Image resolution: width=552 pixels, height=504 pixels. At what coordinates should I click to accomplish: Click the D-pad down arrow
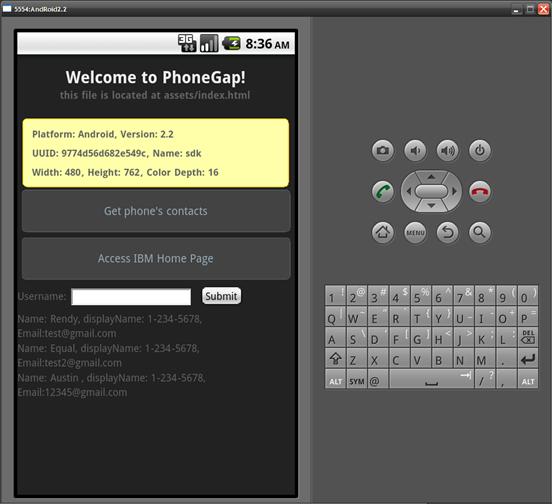431,206
